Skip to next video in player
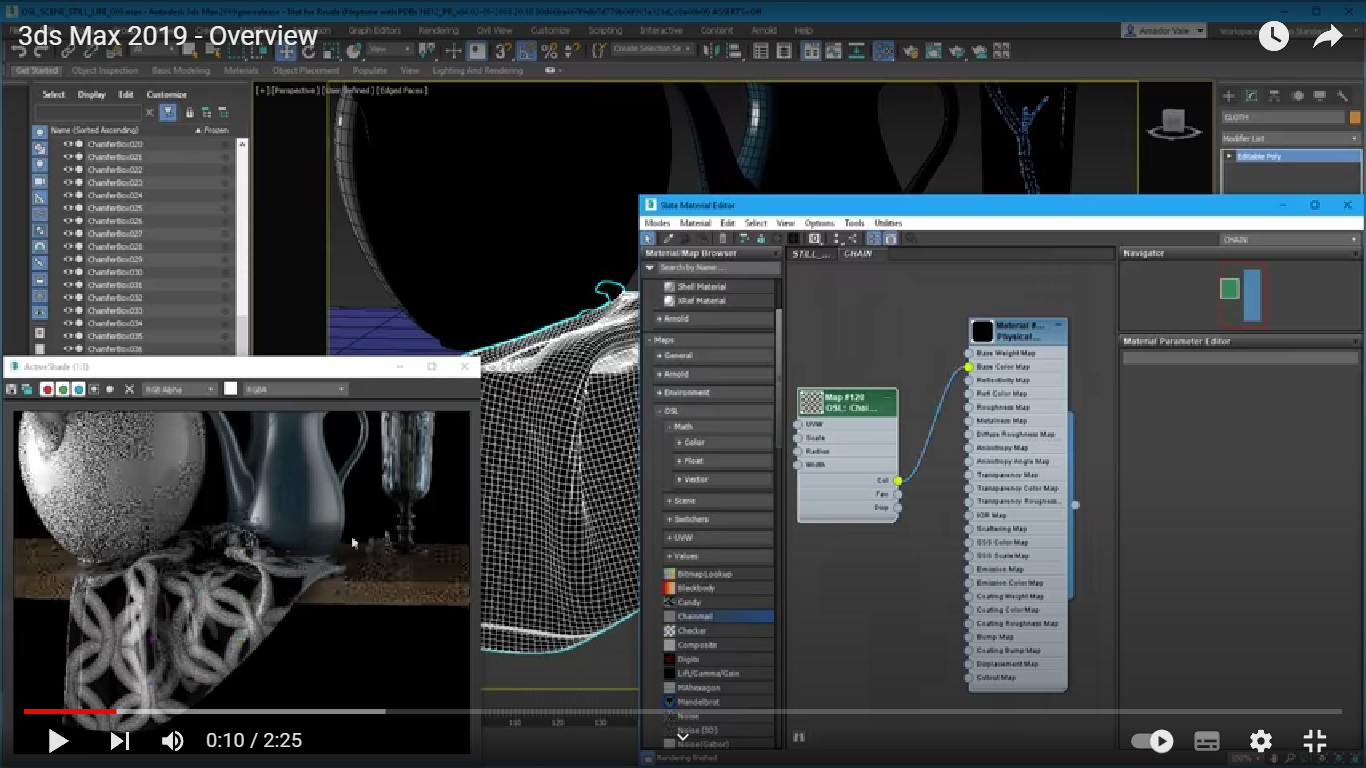Viewport: 1366px width, 768px height. click(x=119, y=741)
